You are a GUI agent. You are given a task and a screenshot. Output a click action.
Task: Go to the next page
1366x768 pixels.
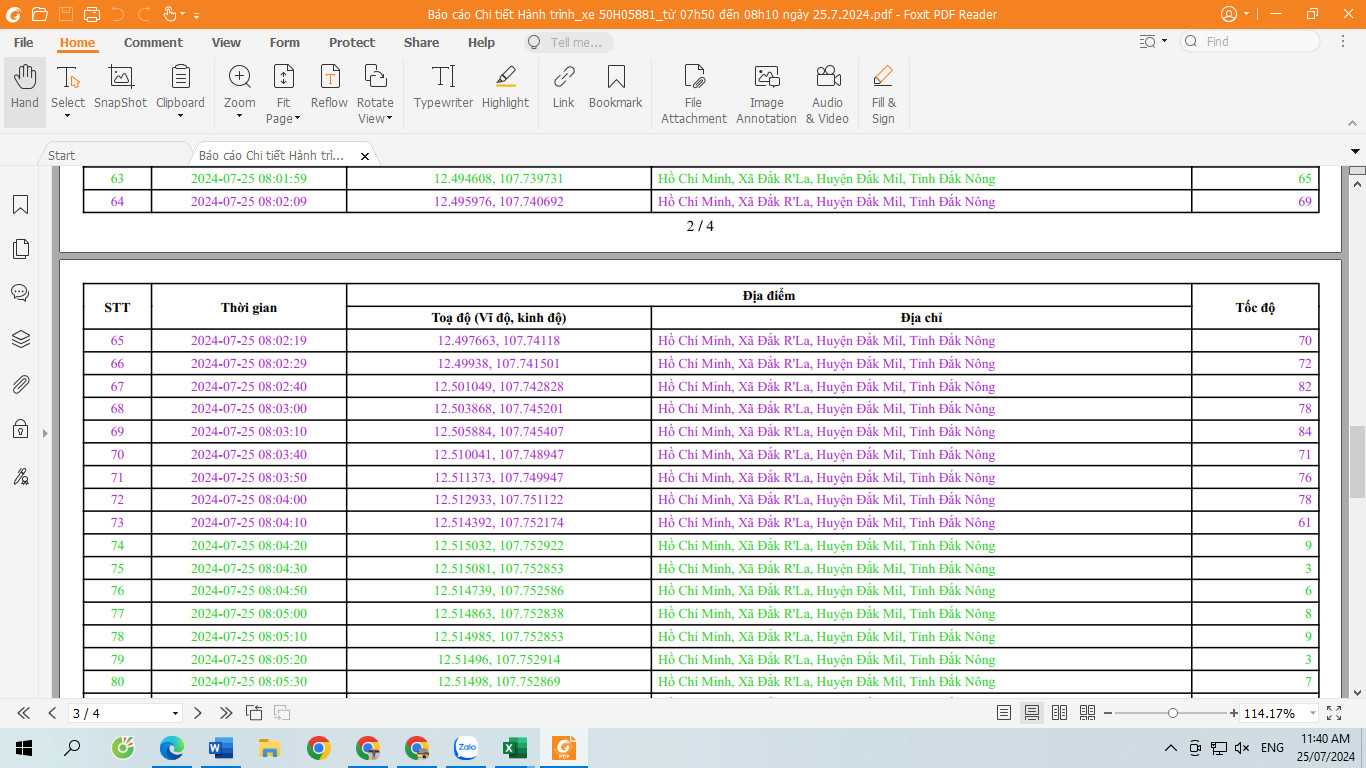(198, 713)
